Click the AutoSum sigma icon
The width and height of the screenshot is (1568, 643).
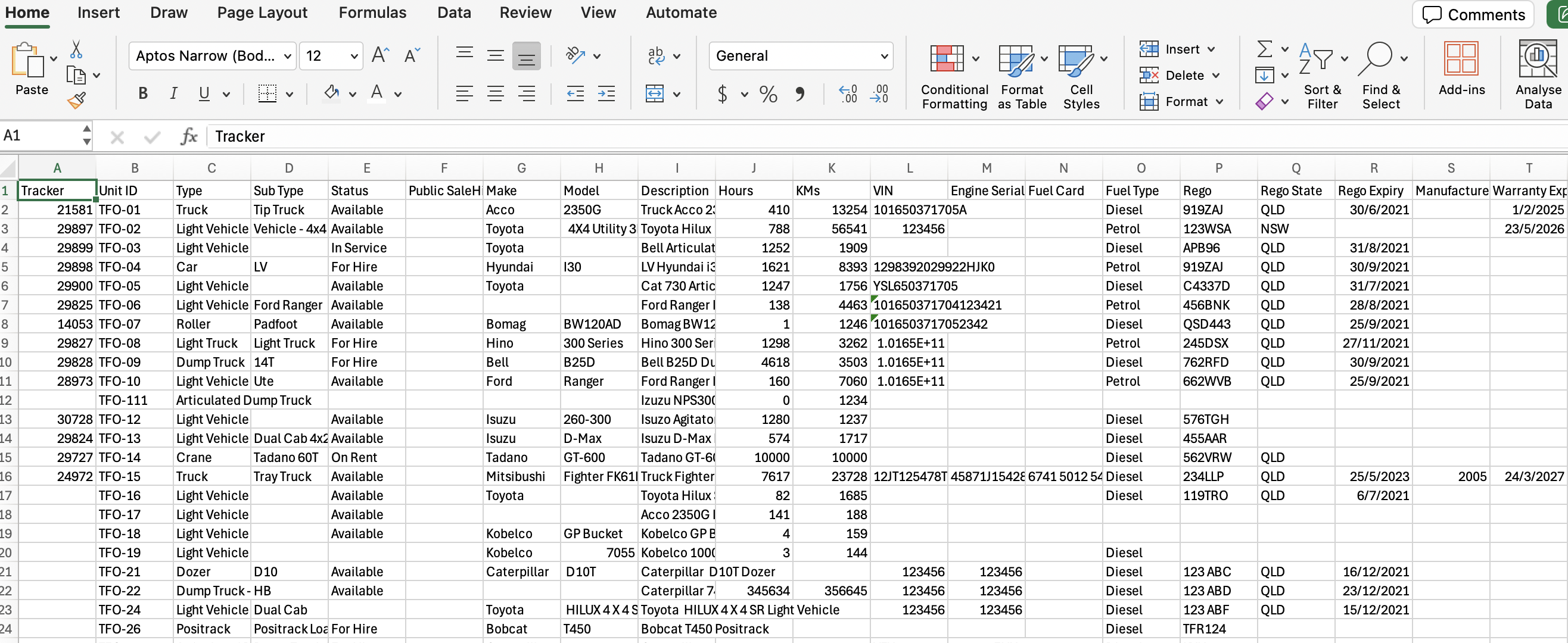[1264, 49]
